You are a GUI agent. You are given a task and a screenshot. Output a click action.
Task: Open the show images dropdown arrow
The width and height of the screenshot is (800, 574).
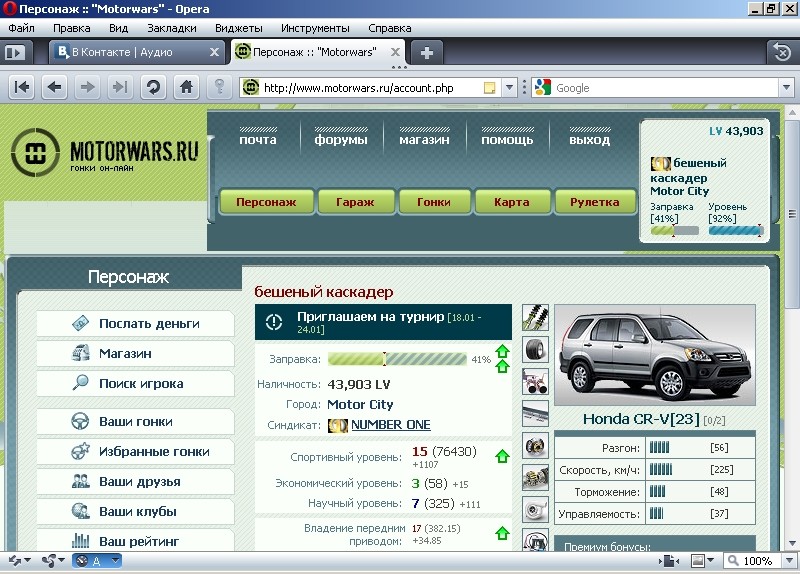710,561
